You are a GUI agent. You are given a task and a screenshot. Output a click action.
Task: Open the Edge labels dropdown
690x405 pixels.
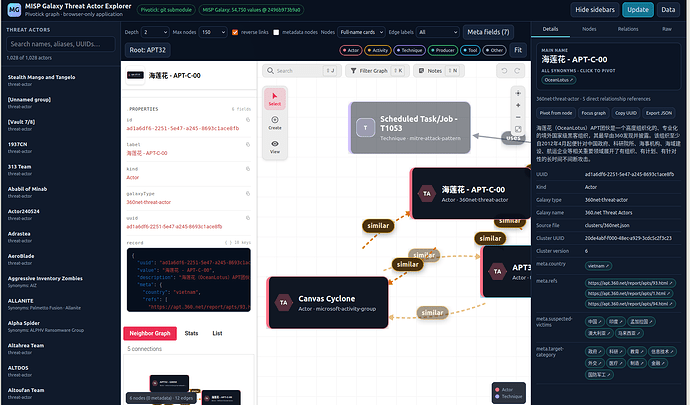click(x=438, y=32)
